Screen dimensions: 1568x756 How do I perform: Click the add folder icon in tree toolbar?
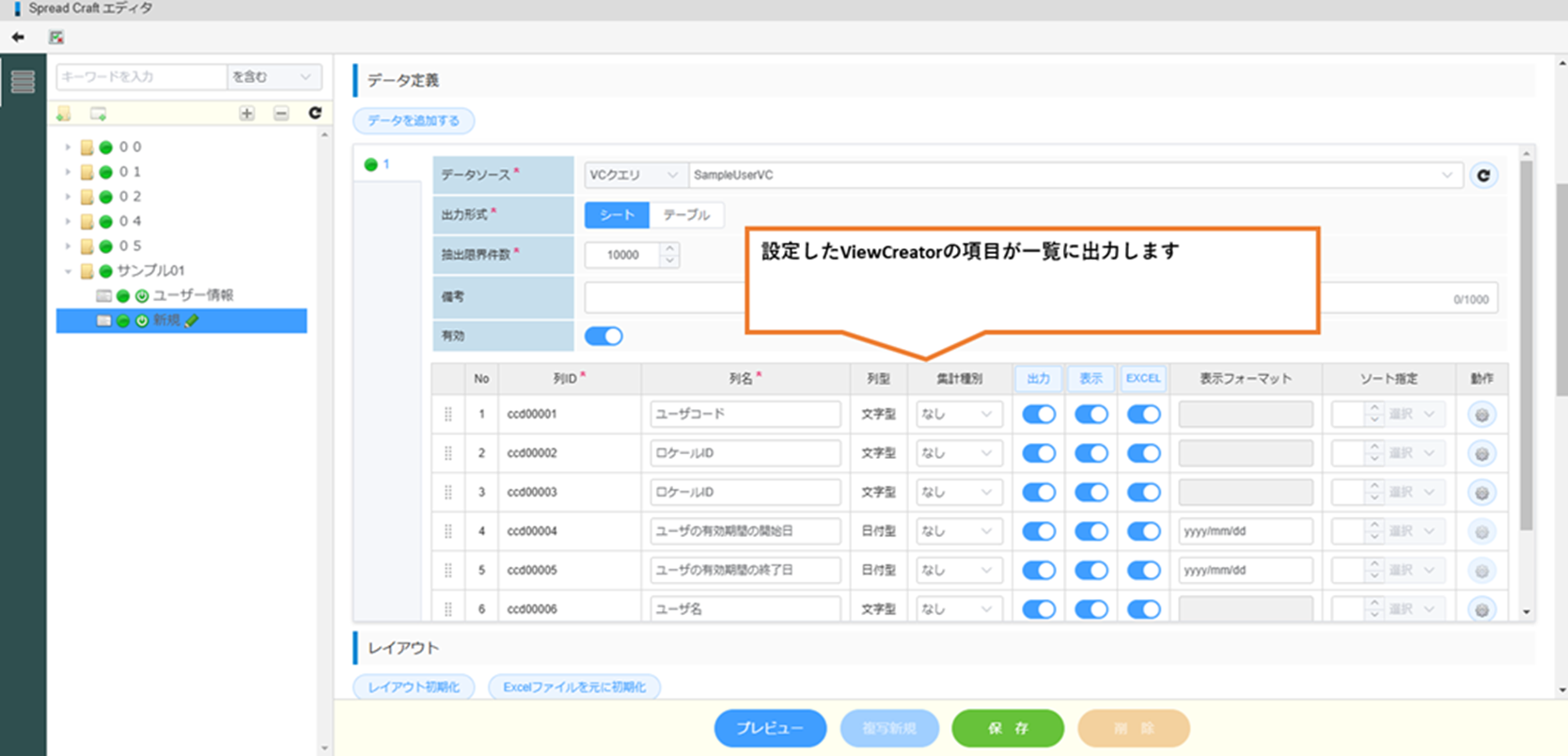click(64, 114)
